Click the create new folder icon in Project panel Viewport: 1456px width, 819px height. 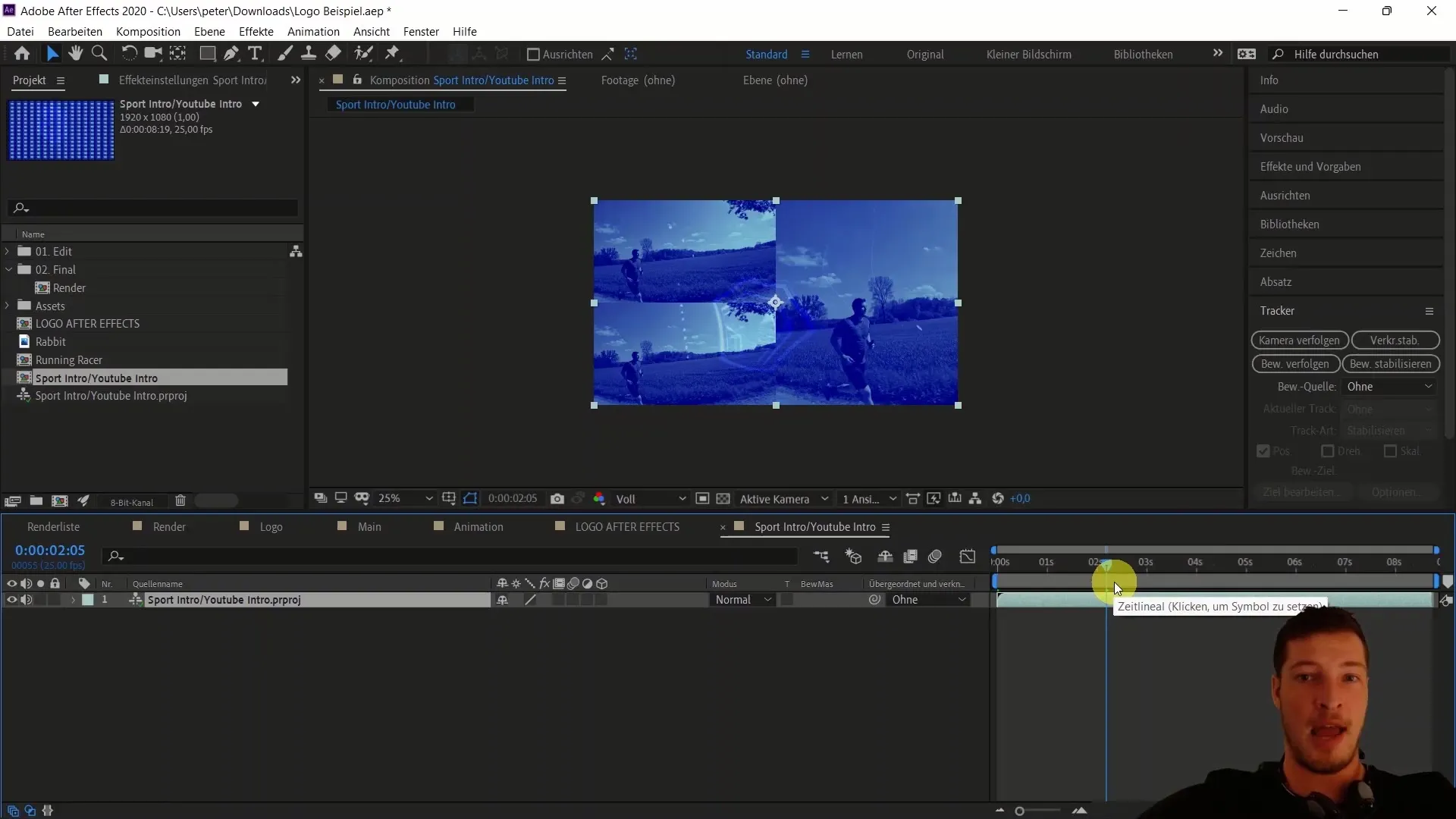pyautogui.click(x=36, y=501)
